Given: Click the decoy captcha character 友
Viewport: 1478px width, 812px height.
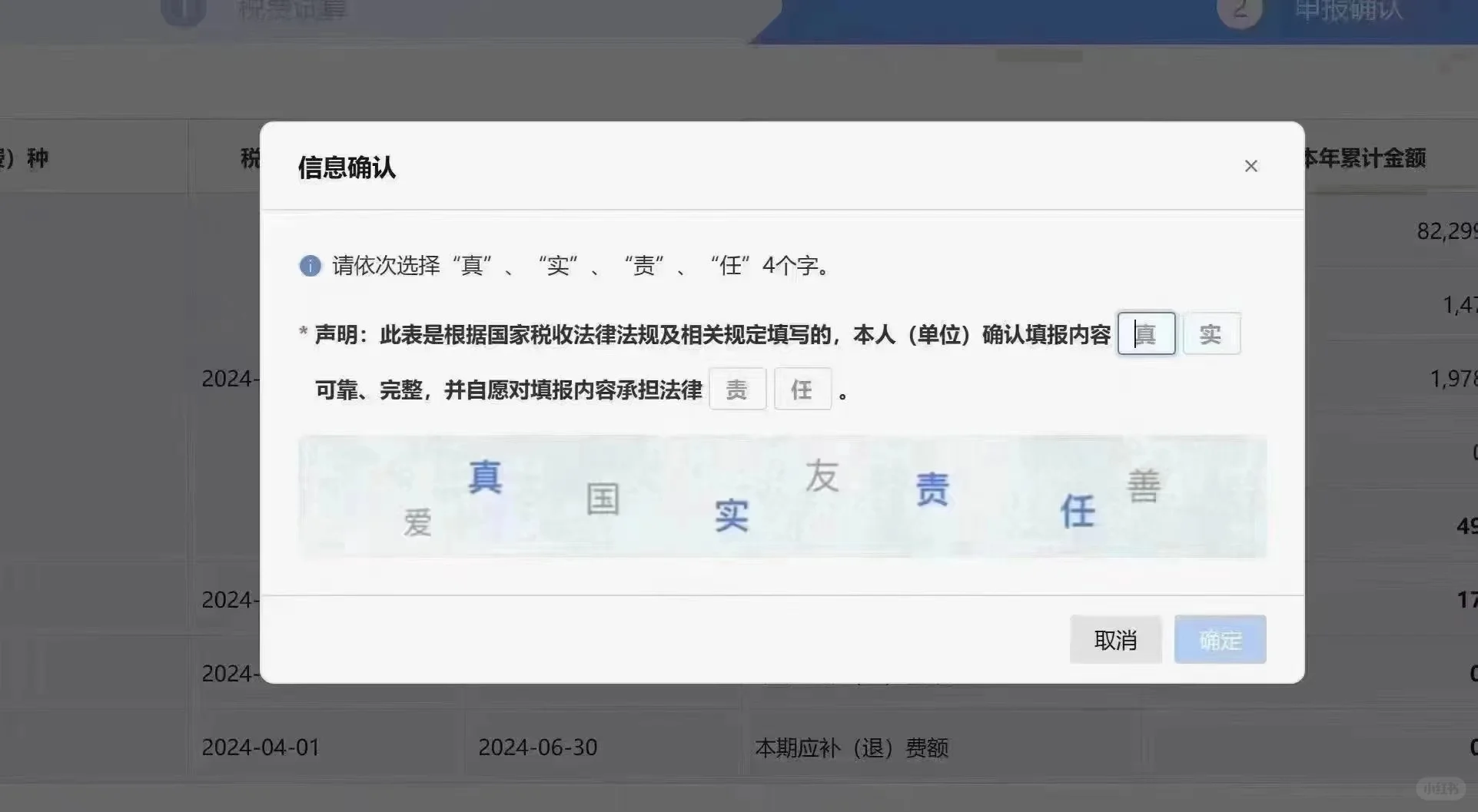Looking at the screenshot, I should pyautogui.click(x=822, y=476).
